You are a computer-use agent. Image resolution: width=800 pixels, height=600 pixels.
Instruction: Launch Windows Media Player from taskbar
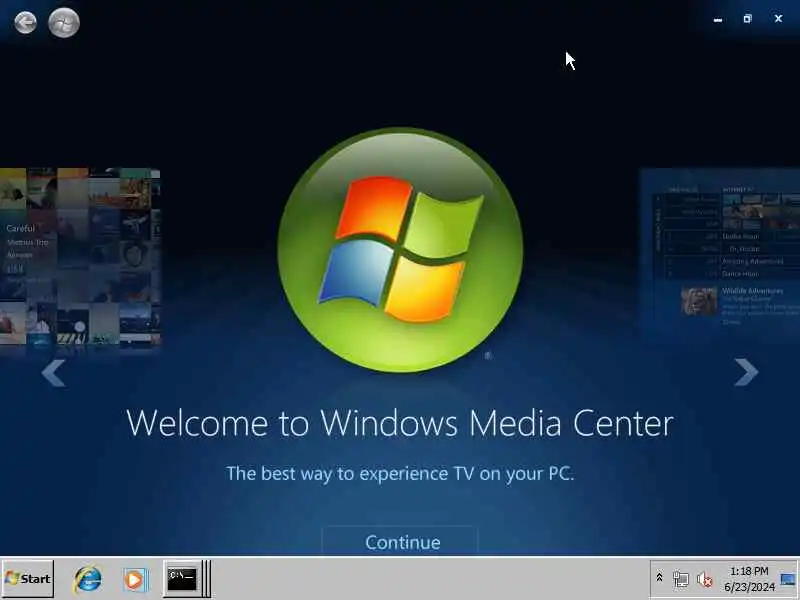pos(135,580)
